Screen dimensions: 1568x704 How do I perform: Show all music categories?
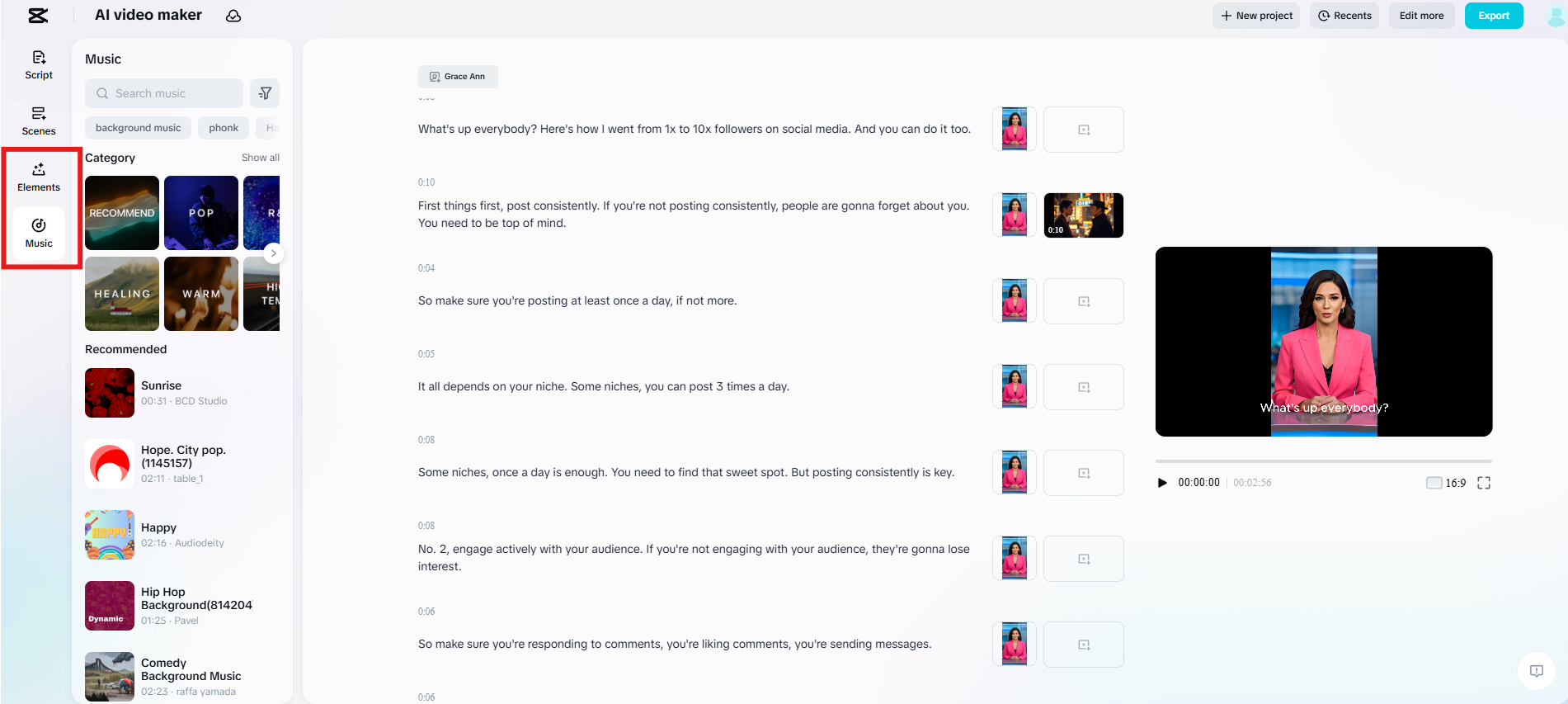(260, 158)
